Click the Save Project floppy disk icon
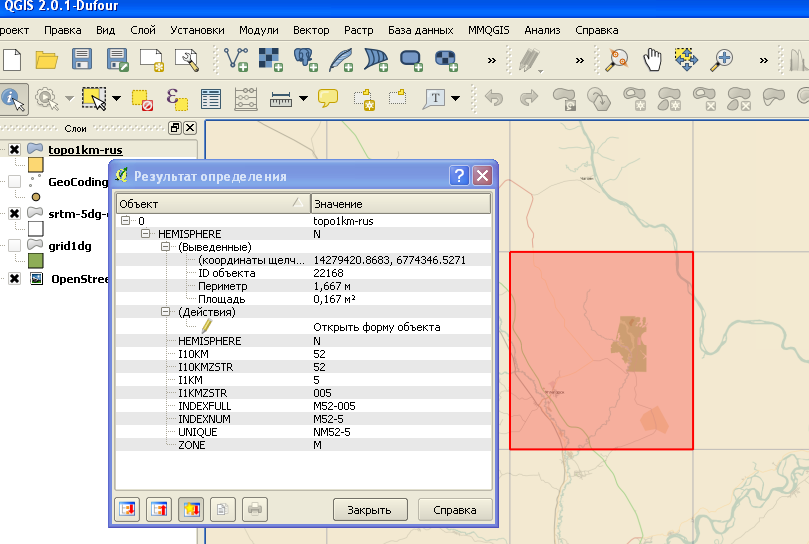The image size is (809, 544). (x=81, y=60)
